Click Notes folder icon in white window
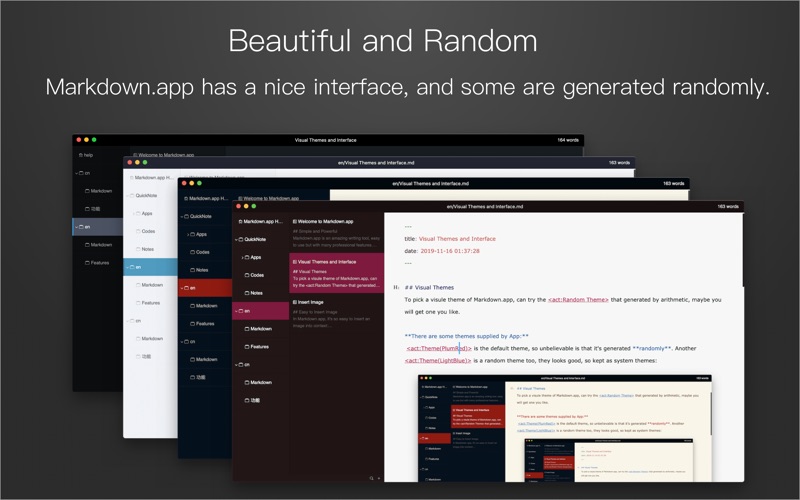Image resolution: width=800 pixels, height=500 pixels. point(138,249)
